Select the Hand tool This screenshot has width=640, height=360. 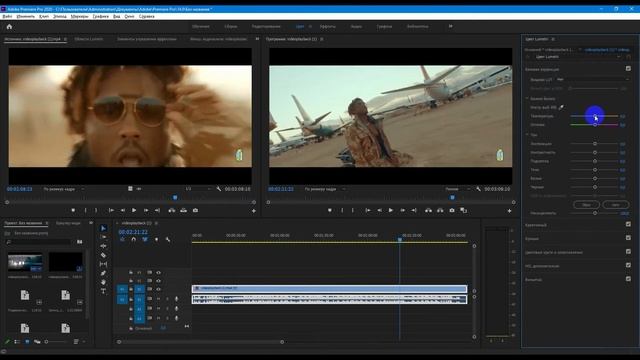103,282
